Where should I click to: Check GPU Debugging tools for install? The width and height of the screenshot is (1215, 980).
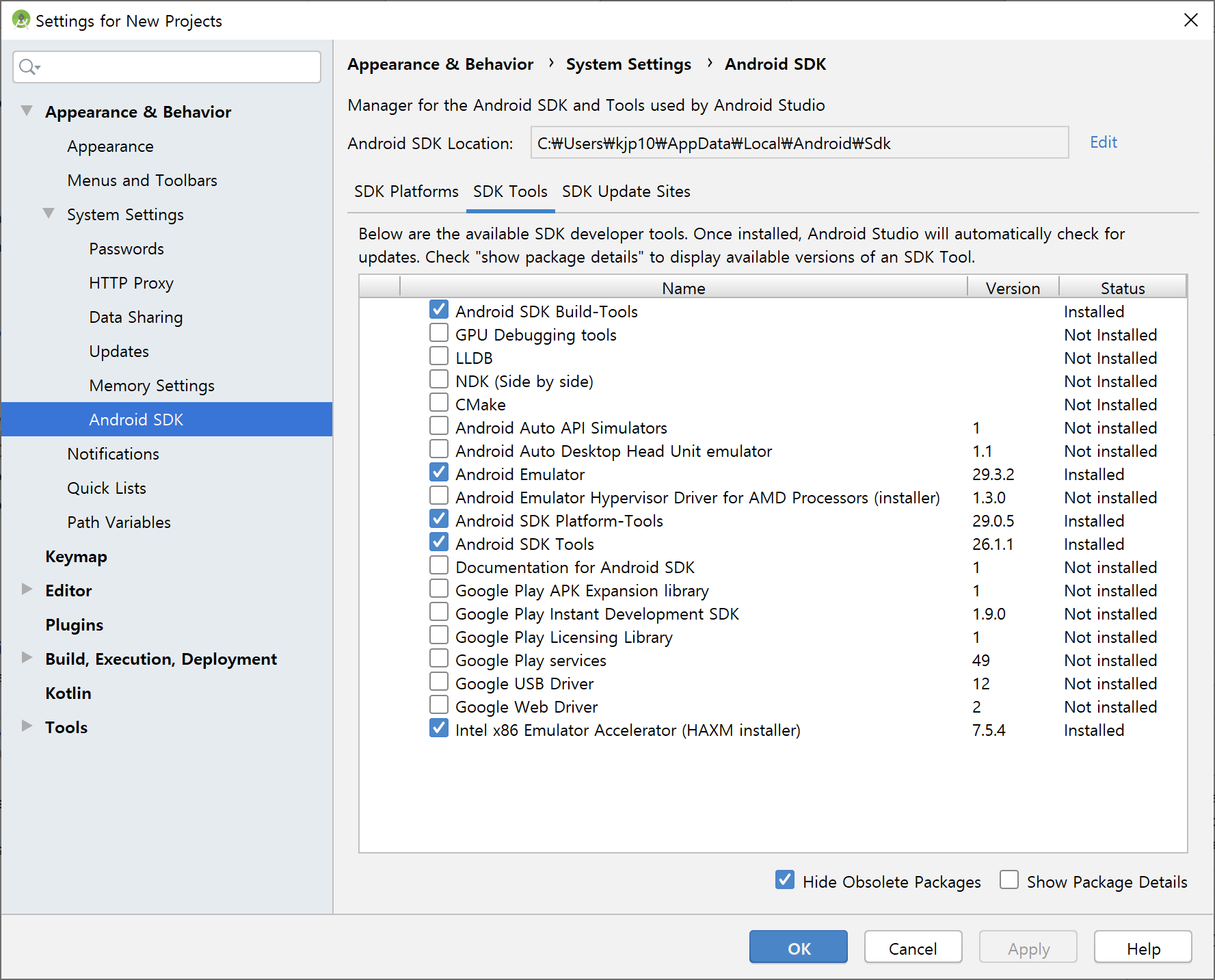coord(438,332)
